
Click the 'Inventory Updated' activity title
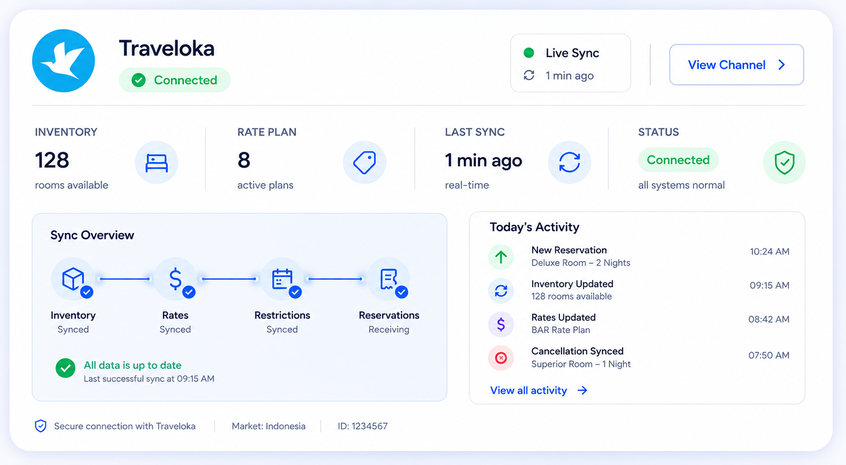pyautogui.click(x=572, y=284)
